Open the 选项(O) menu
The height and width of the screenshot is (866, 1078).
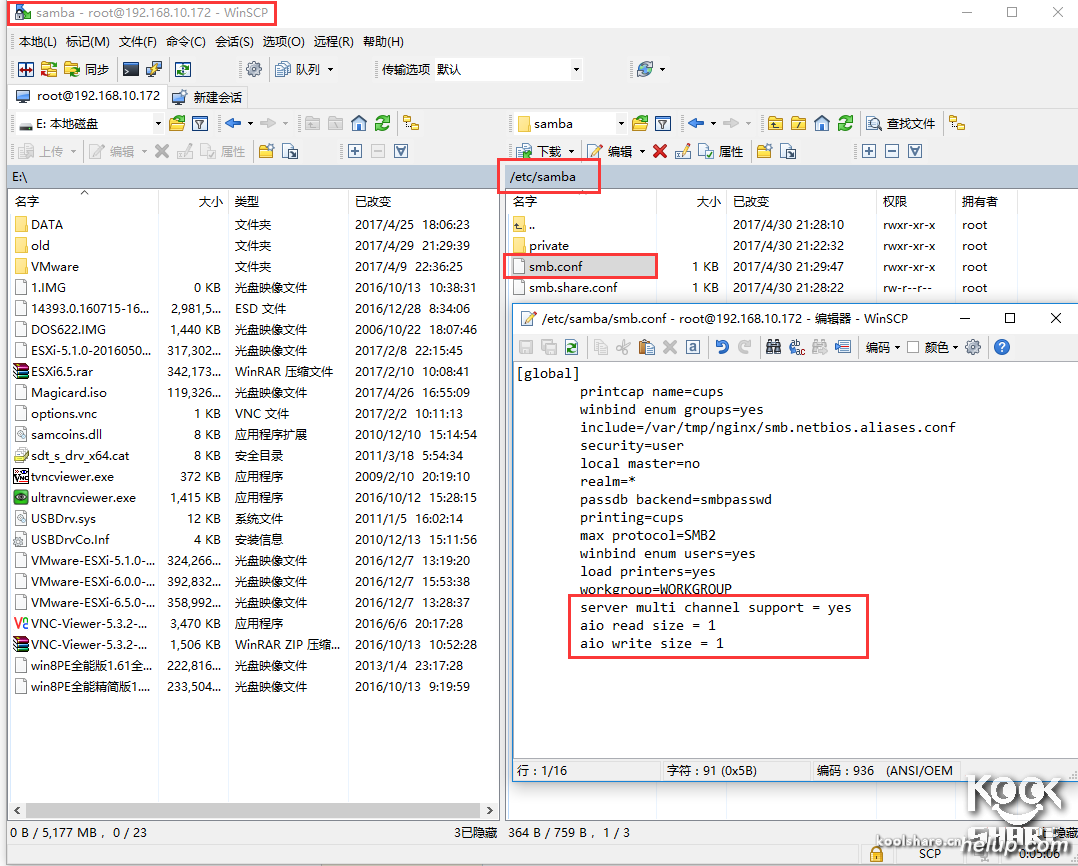283,42
